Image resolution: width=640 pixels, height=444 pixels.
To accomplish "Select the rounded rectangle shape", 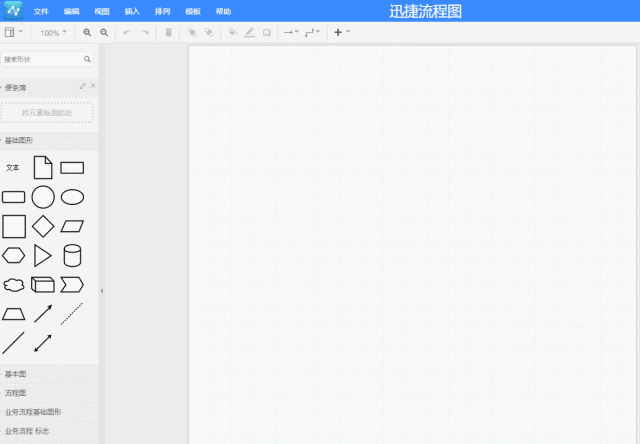I will tap(13, 197).
